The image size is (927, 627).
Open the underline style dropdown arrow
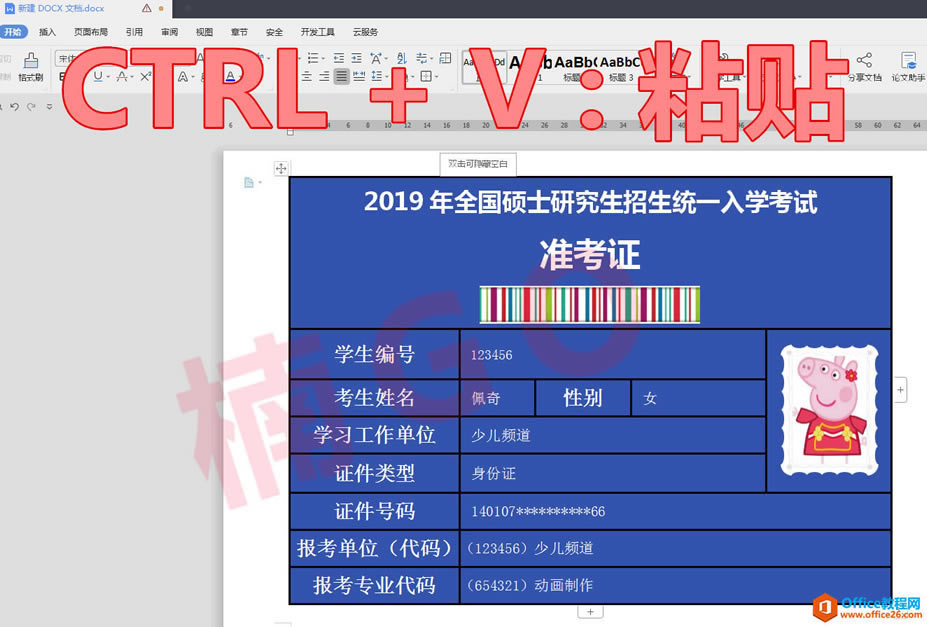[108, 77]
